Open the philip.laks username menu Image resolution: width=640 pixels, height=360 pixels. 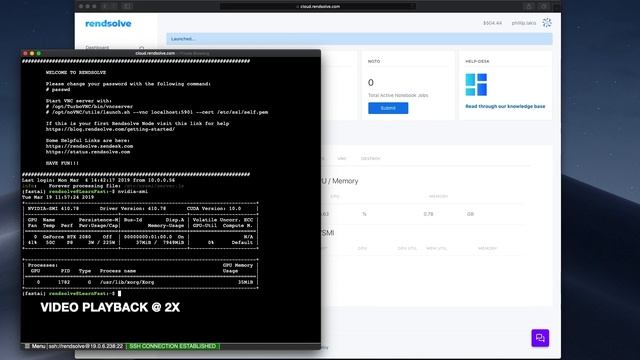tap(524, 23)
